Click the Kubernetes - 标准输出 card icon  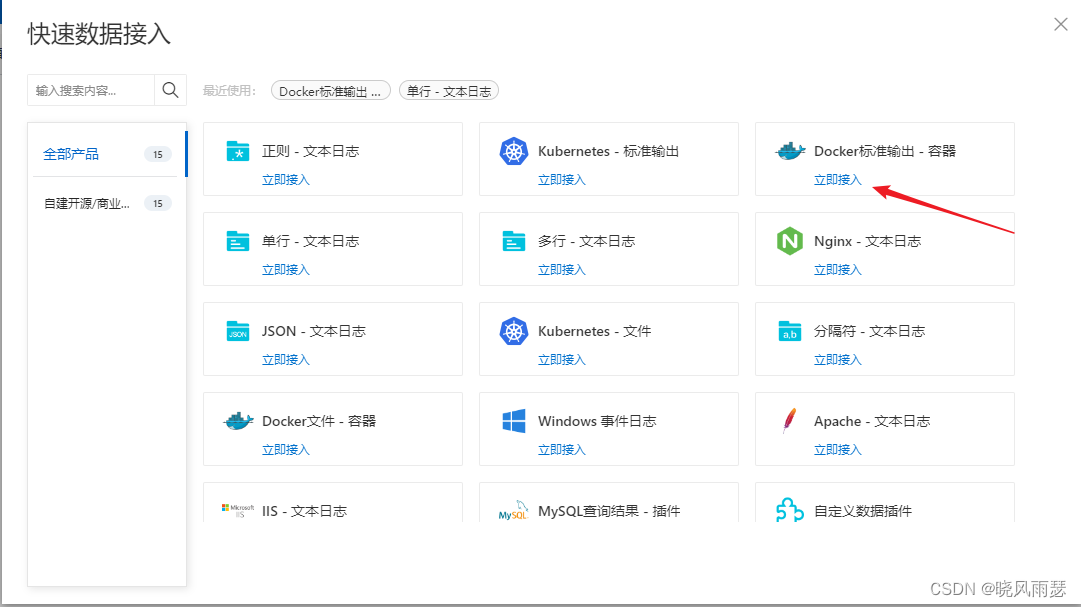pyautogui.click(x=513, y=150)
